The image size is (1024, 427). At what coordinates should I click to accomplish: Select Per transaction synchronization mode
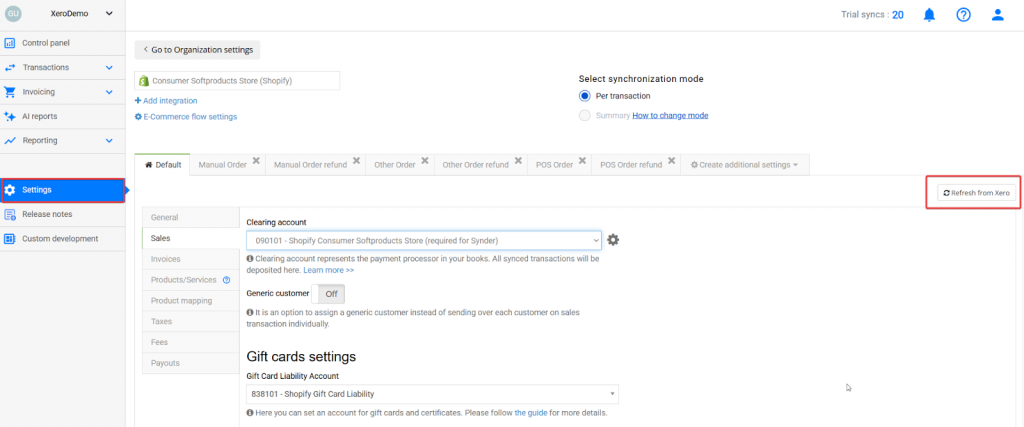coord(585,96)
